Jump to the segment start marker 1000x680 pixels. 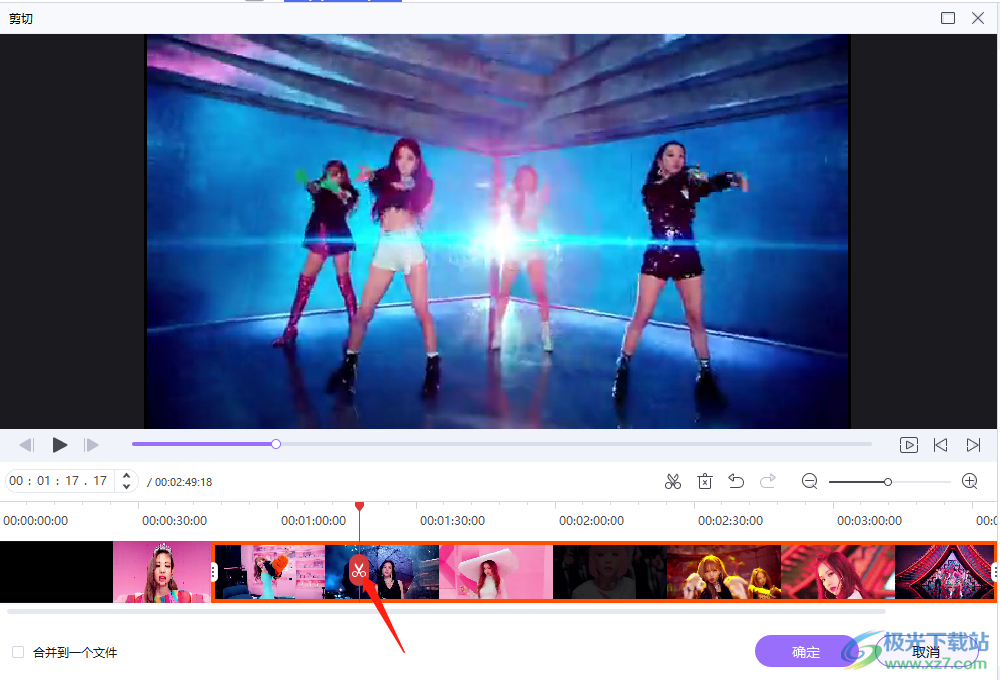click(940, 445)
